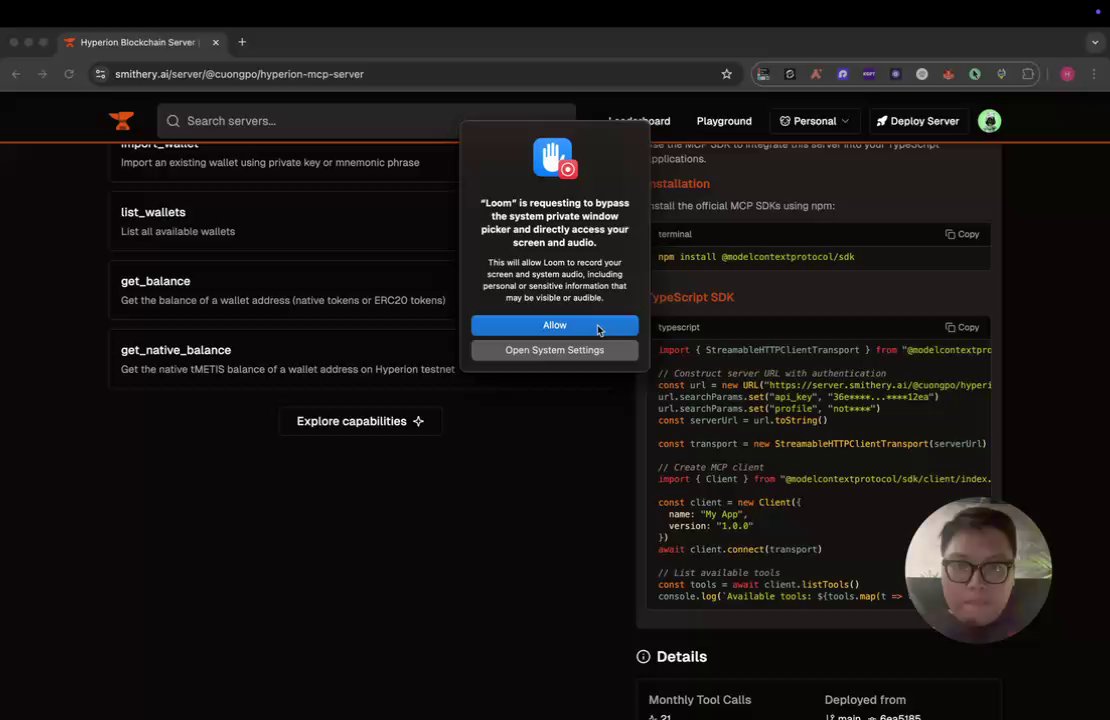Open System Settings from the Loom dialog
The width and height of the screenshot is (1110, 720).
(554, 350)
